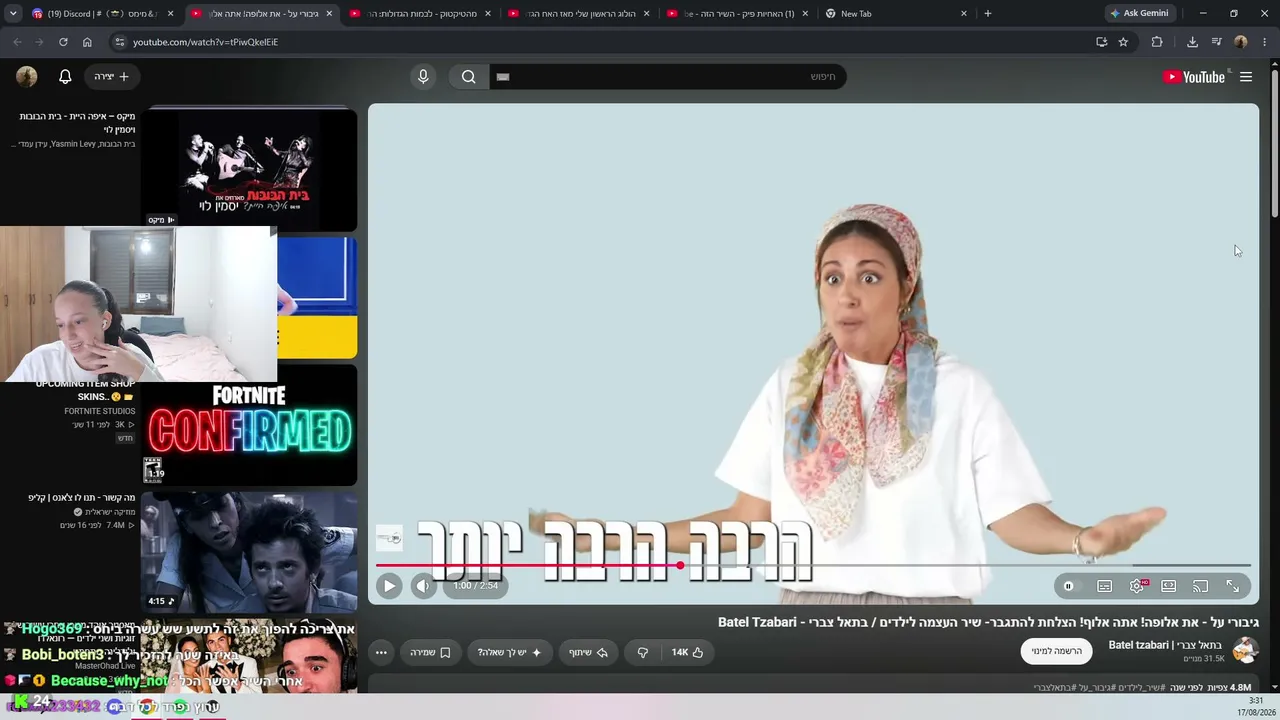Click the magnifying glass search button
This screenshot has width=1280, height=720.
pos(468,77)
